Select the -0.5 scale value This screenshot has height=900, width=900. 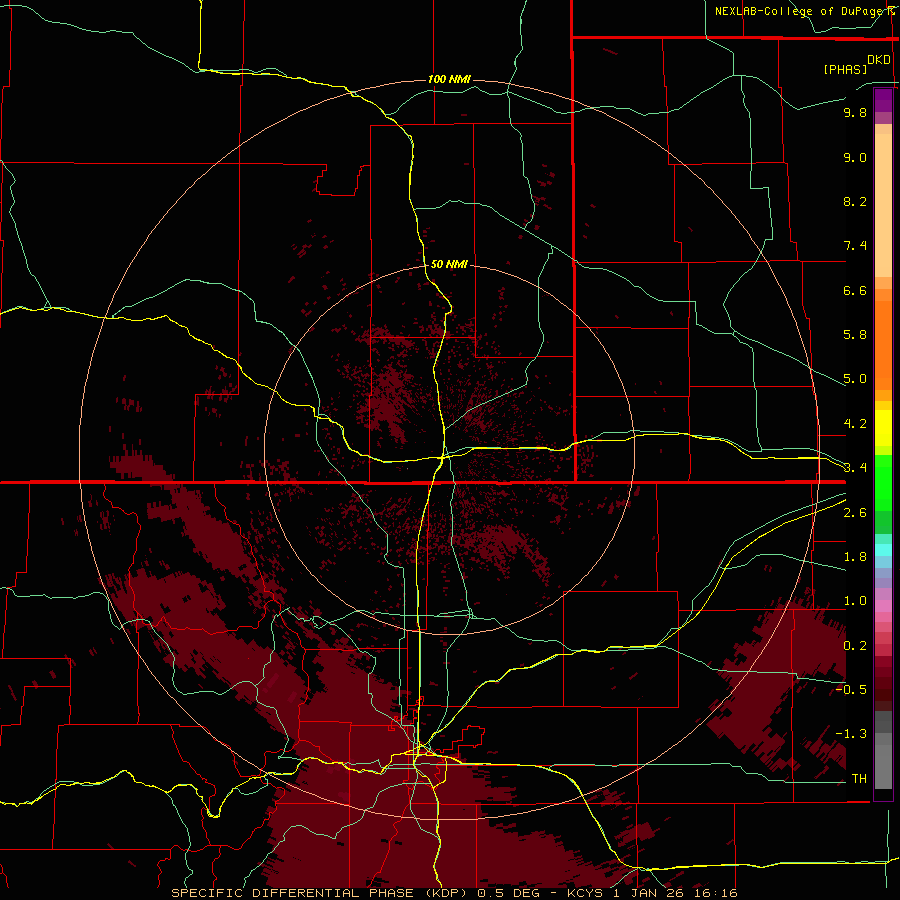click(851, 690)
